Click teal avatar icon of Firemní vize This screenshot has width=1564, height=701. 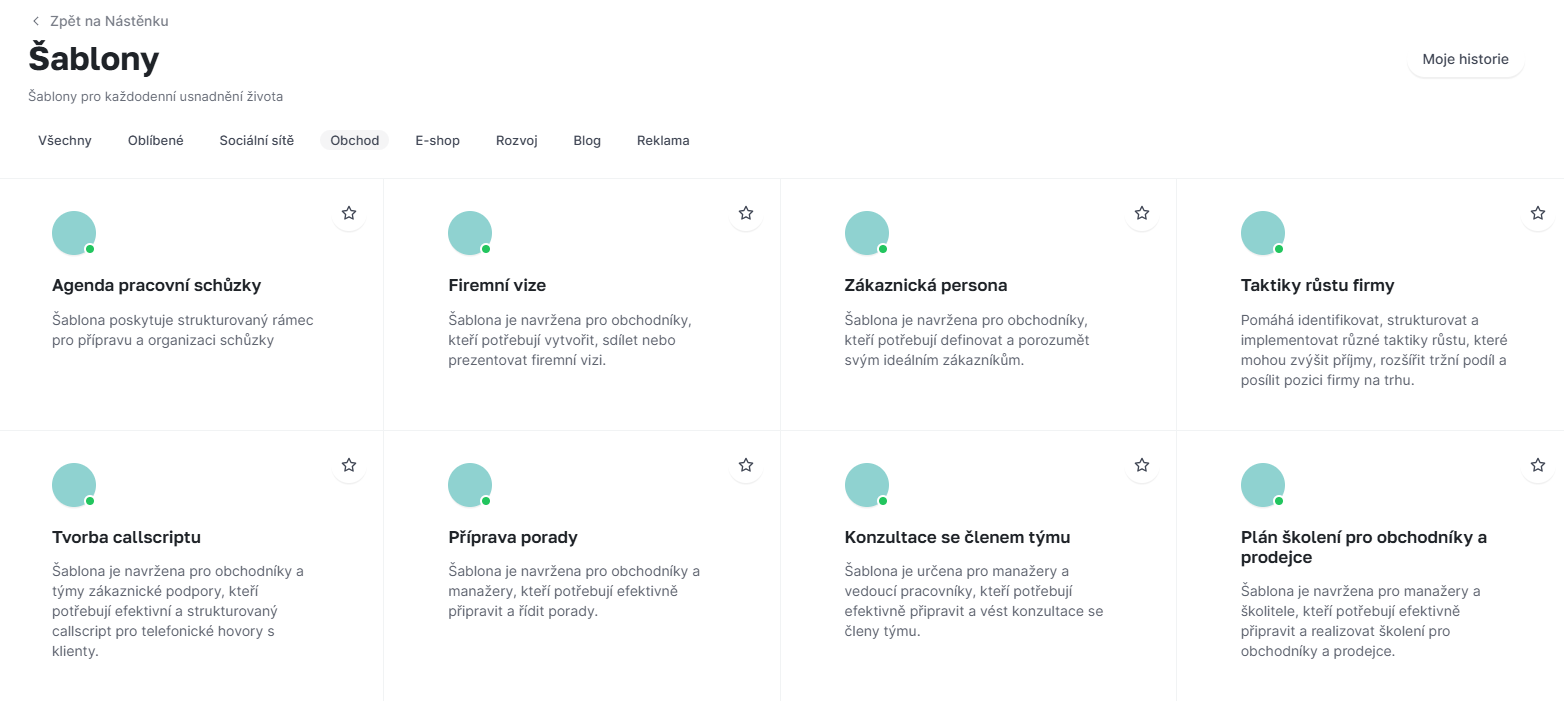tap(470, 233)
